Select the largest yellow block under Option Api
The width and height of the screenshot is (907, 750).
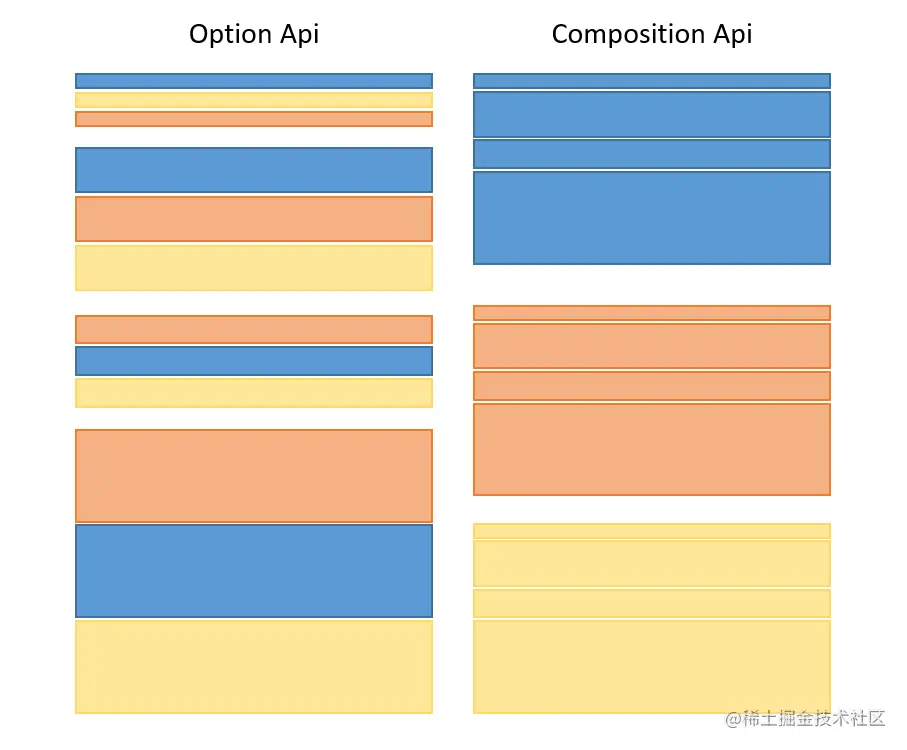(x=254, y=667)
